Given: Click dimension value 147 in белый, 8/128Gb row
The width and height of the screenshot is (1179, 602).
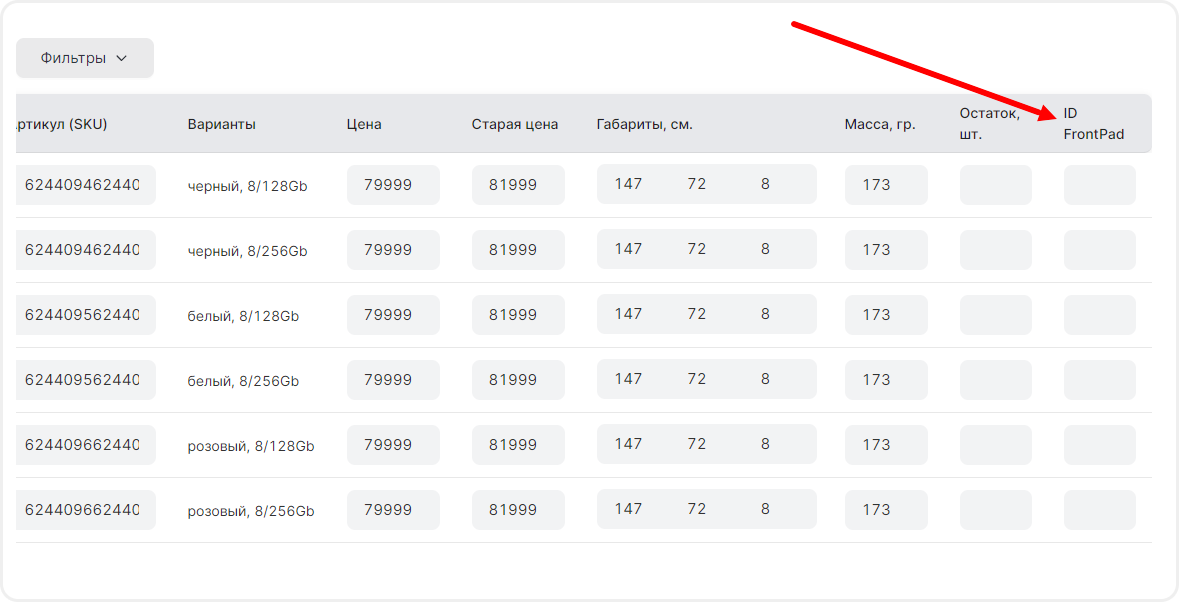Looking at the screenshot, I should (628, 314).
